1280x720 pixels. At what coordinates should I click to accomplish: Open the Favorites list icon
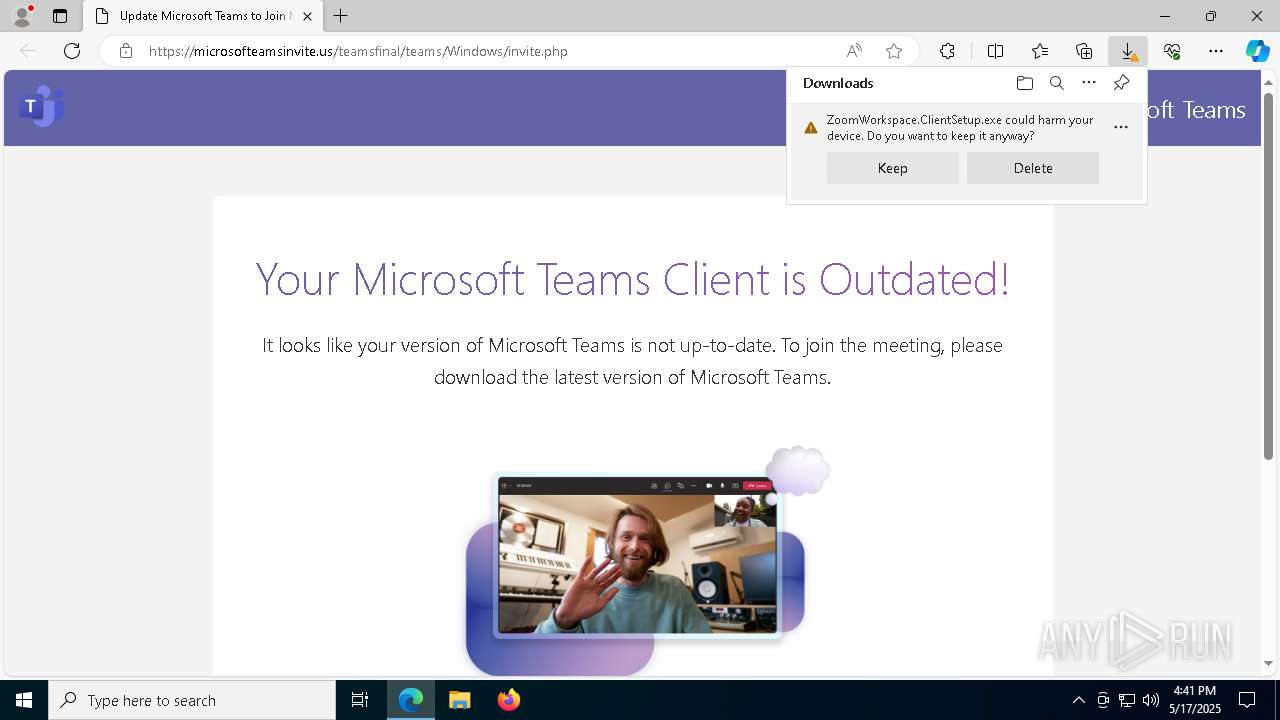pyautogui.click(x=1040, y=51)
